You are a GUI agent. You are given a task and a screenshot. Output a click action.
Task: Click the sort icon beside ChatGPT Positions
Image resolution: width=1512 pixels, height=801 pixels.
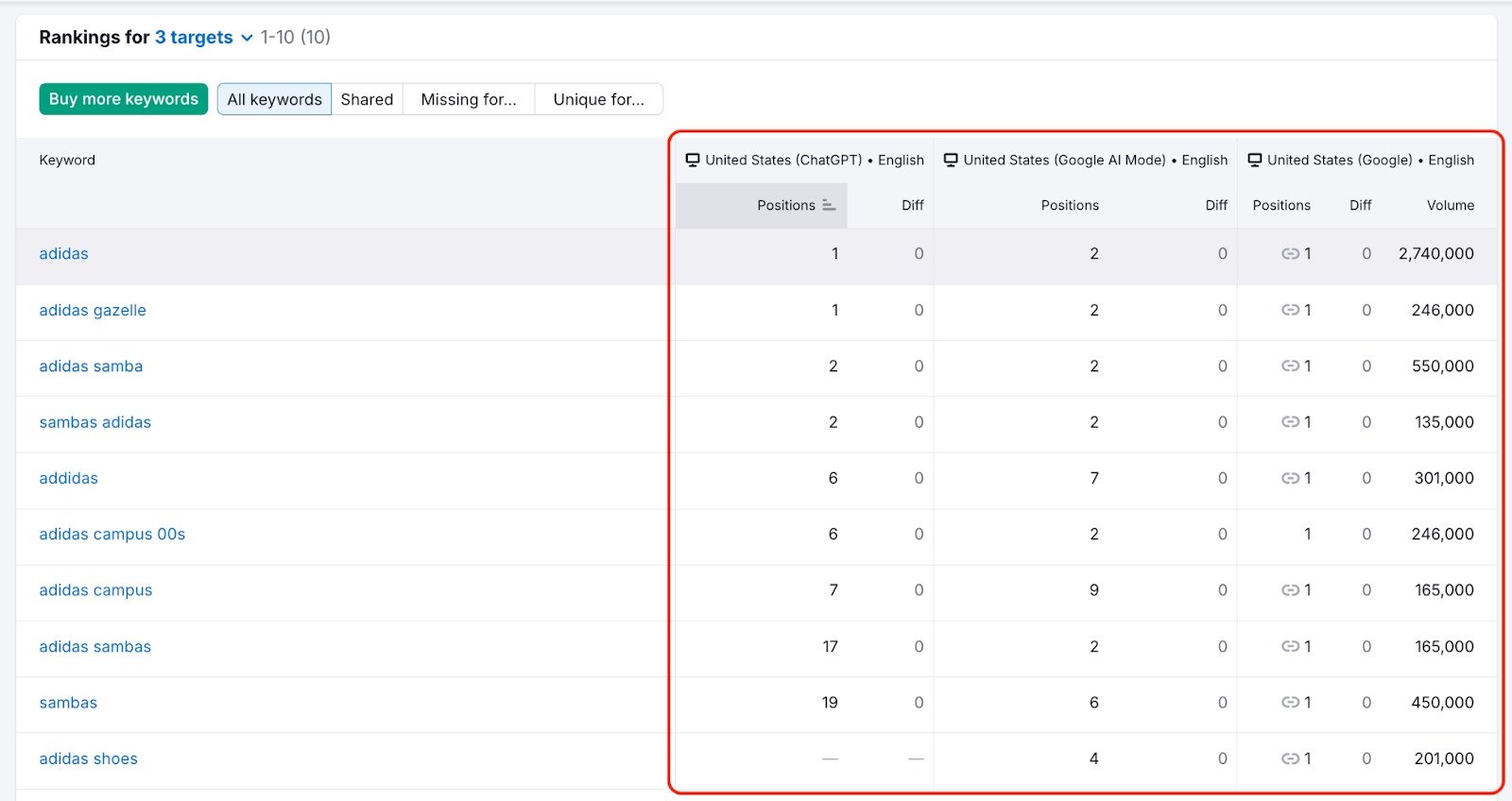click(829, 205)
